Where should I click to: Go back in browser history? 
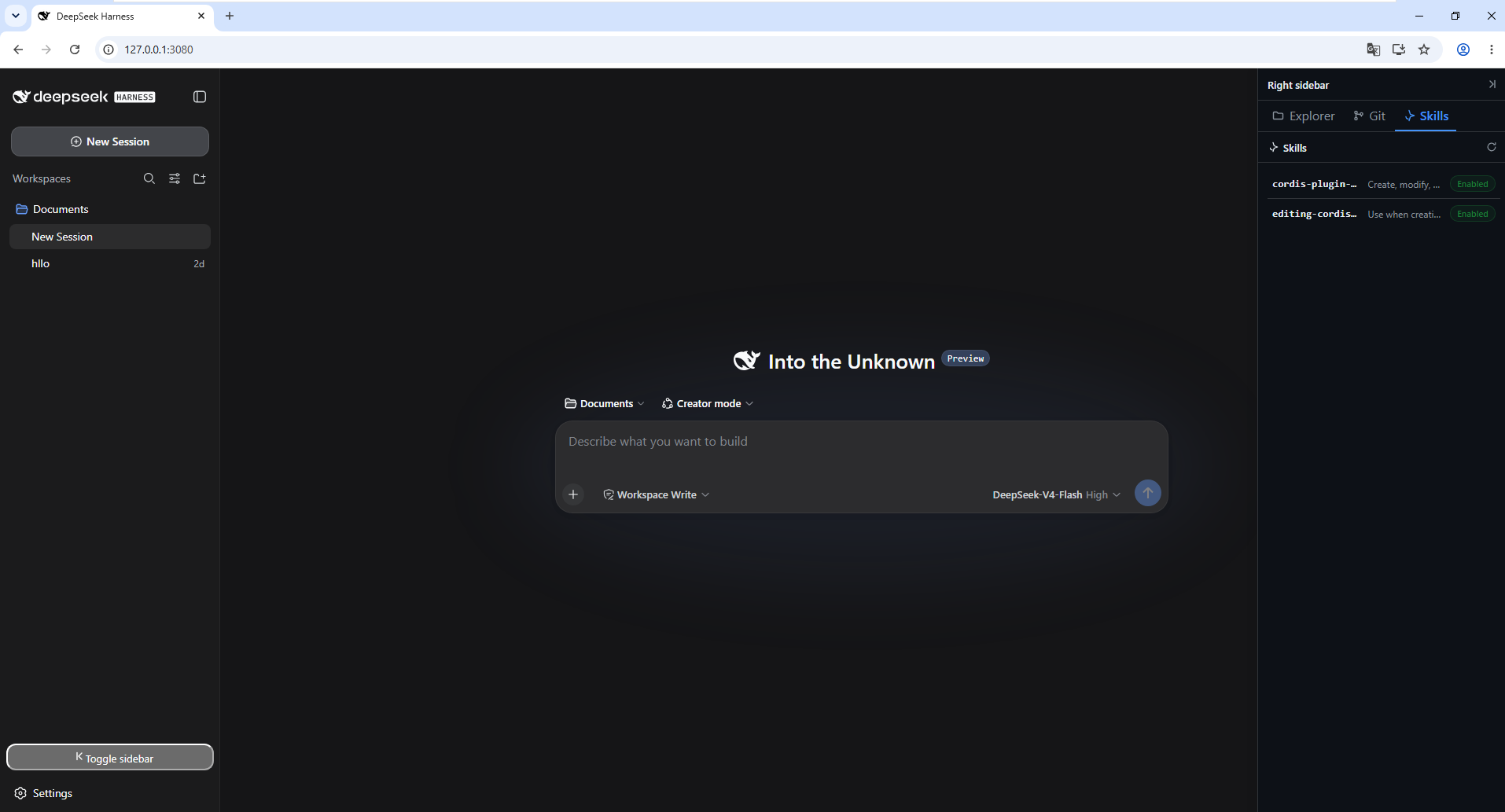click(x=18, y=50)
